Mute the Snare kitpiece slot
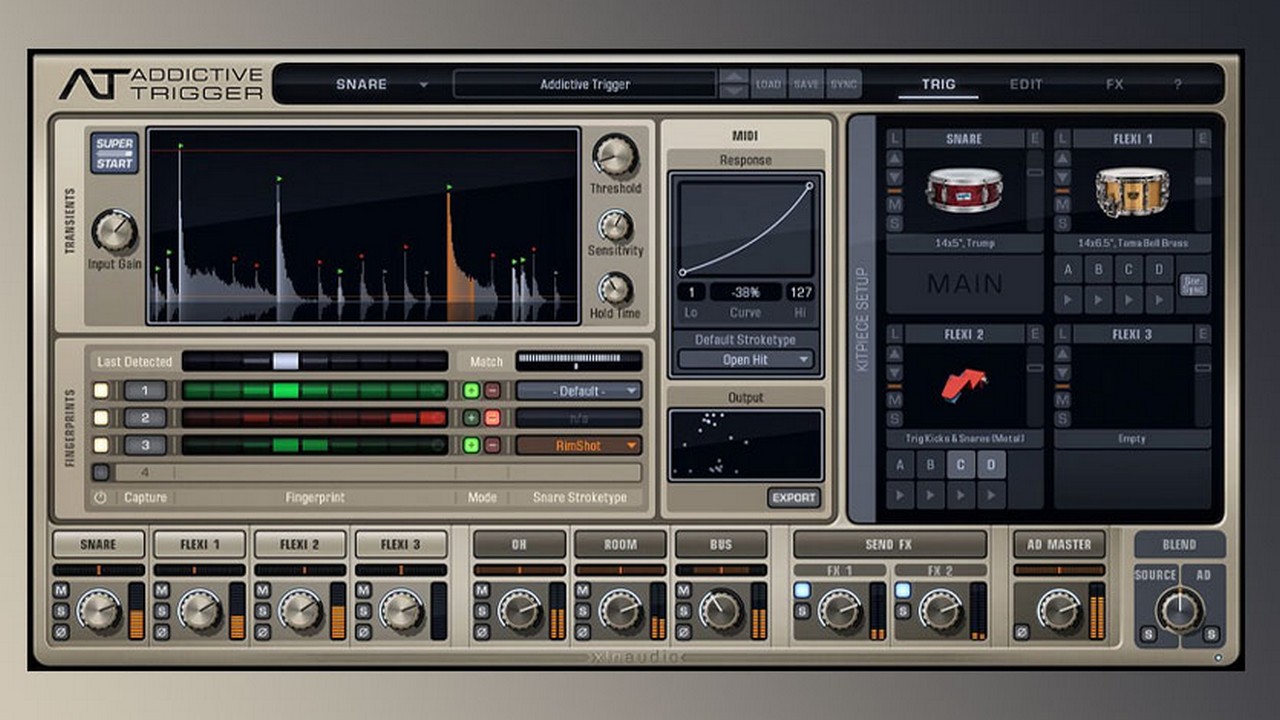The image size is (1280, 720). pos(894,205)
